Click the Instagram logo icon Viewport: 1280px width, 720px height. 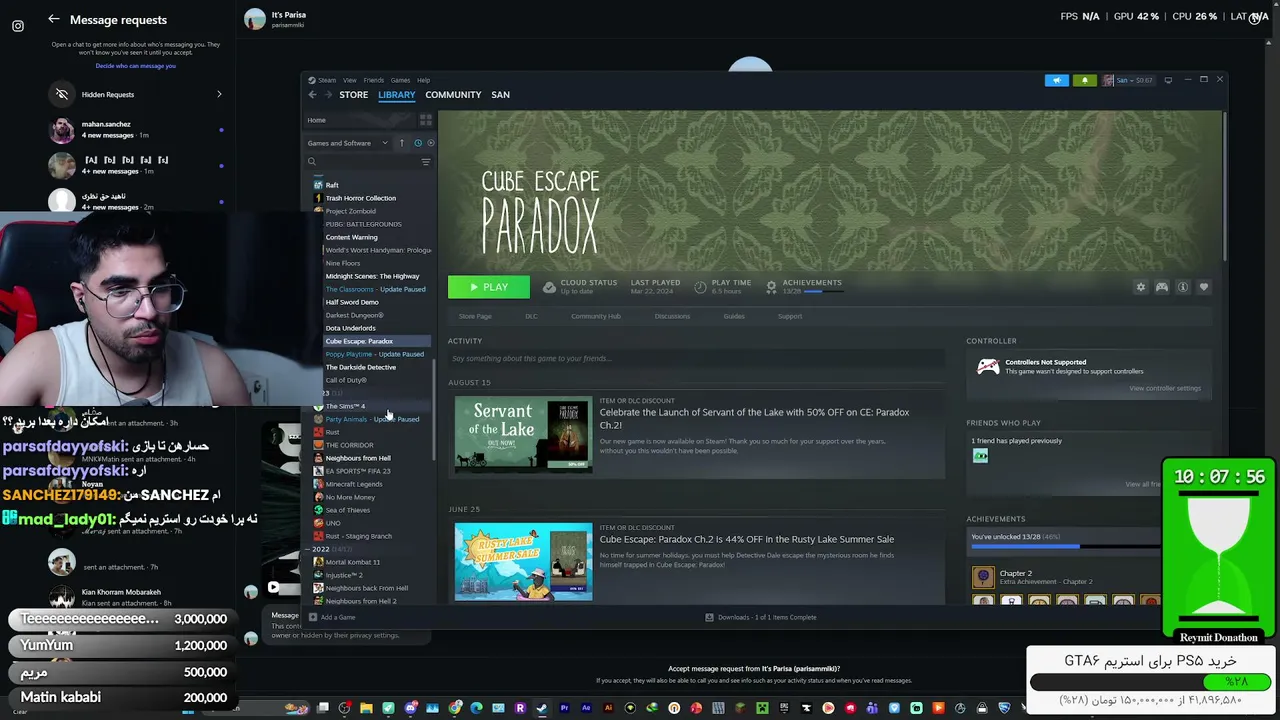click(x=18, y=26)
